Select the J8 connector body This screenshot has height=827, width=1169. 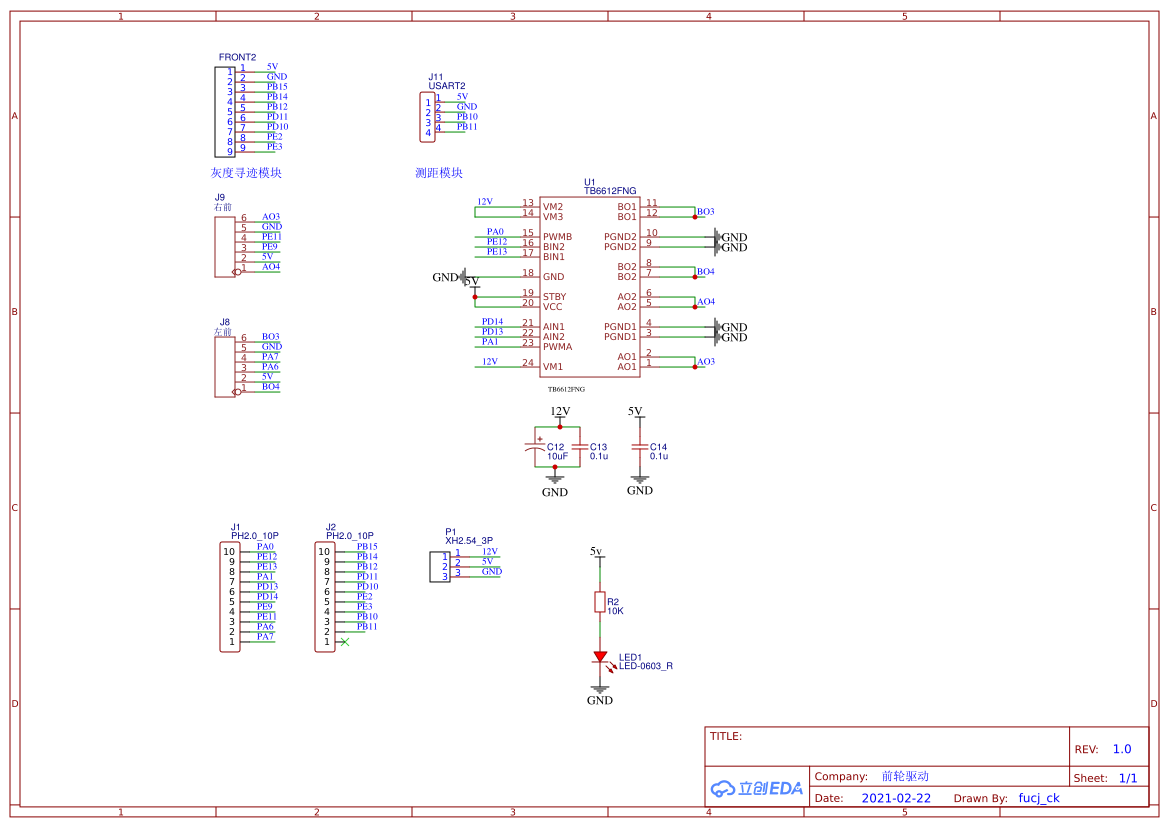click(224, 367)
